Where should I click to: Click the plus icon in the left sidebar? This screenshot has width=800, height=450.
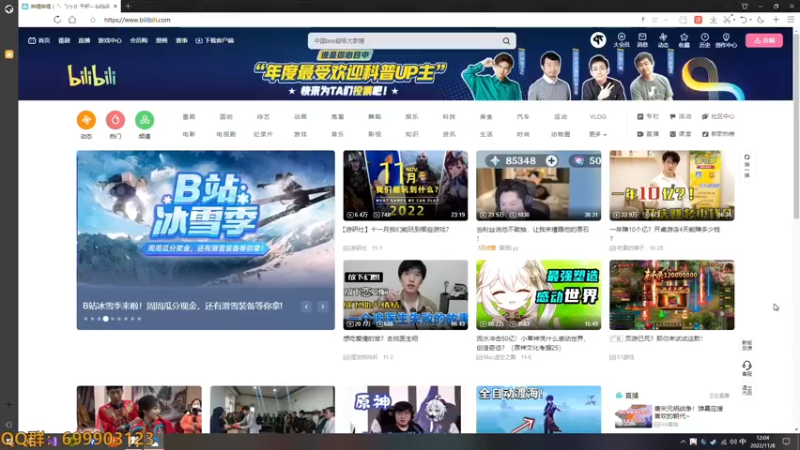pyautogui.click(x=9, y=405)
